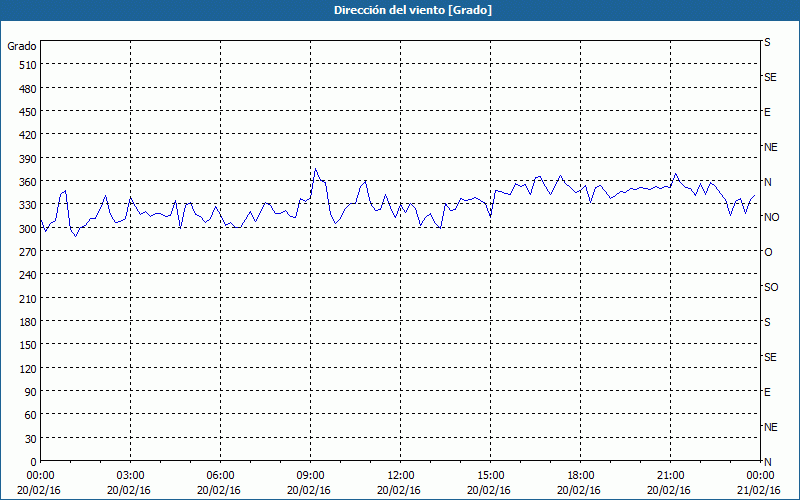Viewport: 800px width, 500px height.
Task: Click the 330 left-axis label
Action: click(x=28, y=205)
